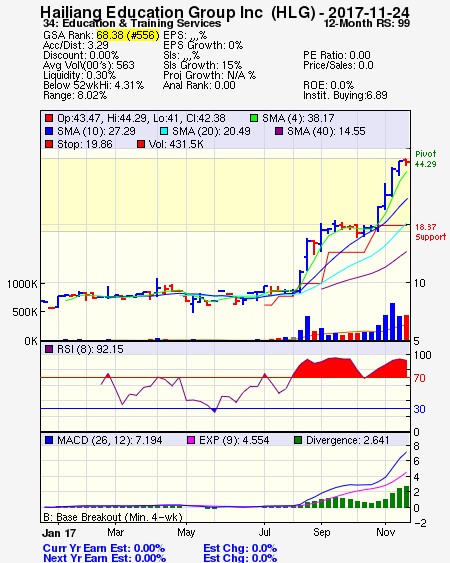The image size is (450, 563).
Task: Click the Jan 17 date axis label
Action: click(x=59, y=533)
